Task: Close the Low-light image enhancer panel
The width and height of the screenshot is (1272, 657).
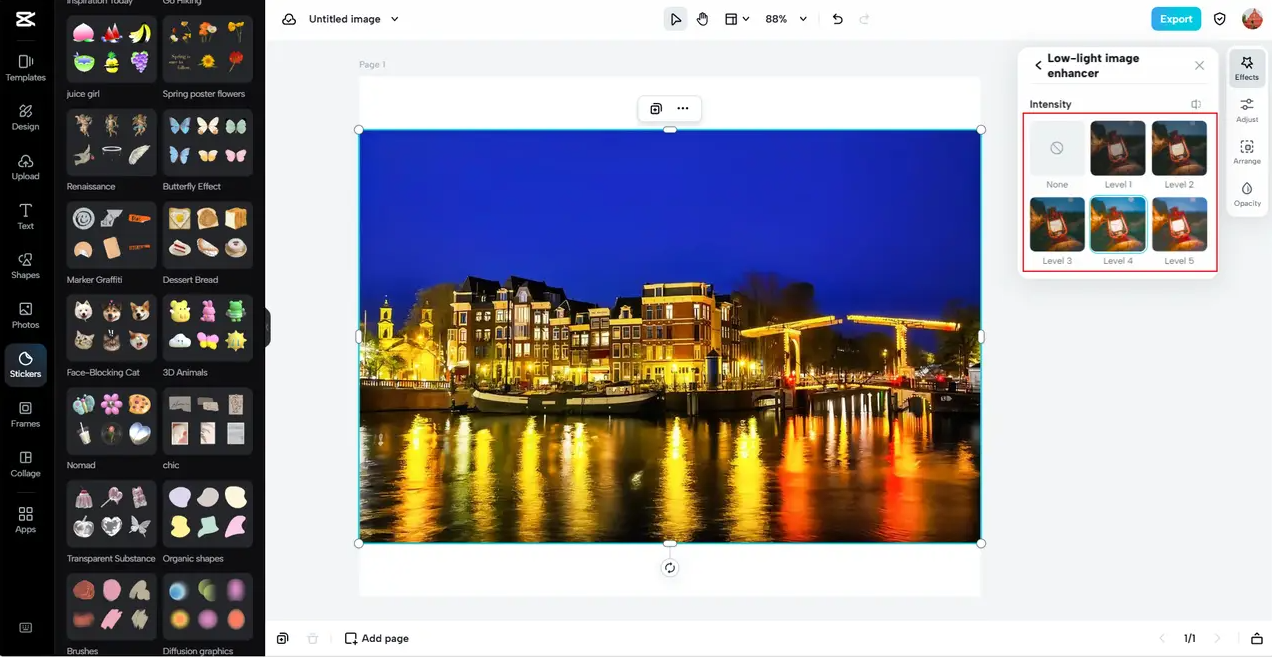Action: click(1199, 65)
